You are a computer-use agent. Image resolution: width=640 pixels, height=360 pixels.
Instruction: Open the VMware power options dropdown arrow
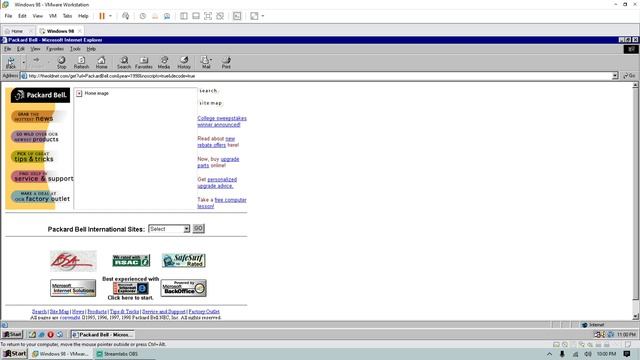pyautogui.click(x=110, y=16)
